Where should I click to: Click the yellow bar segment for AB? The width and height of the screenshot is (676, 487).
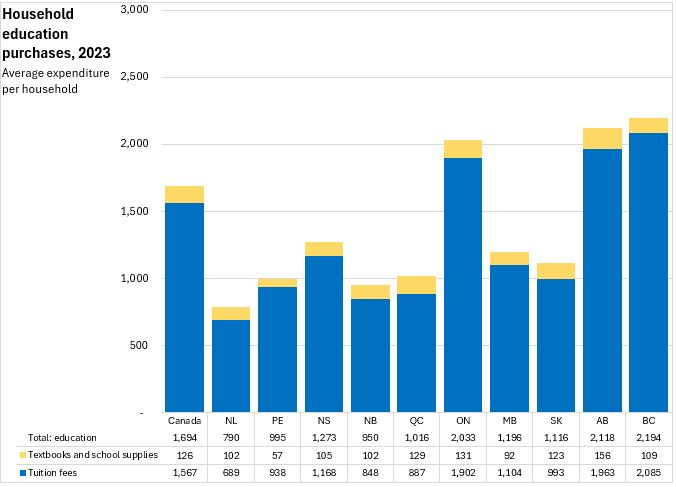pos(602,138)
